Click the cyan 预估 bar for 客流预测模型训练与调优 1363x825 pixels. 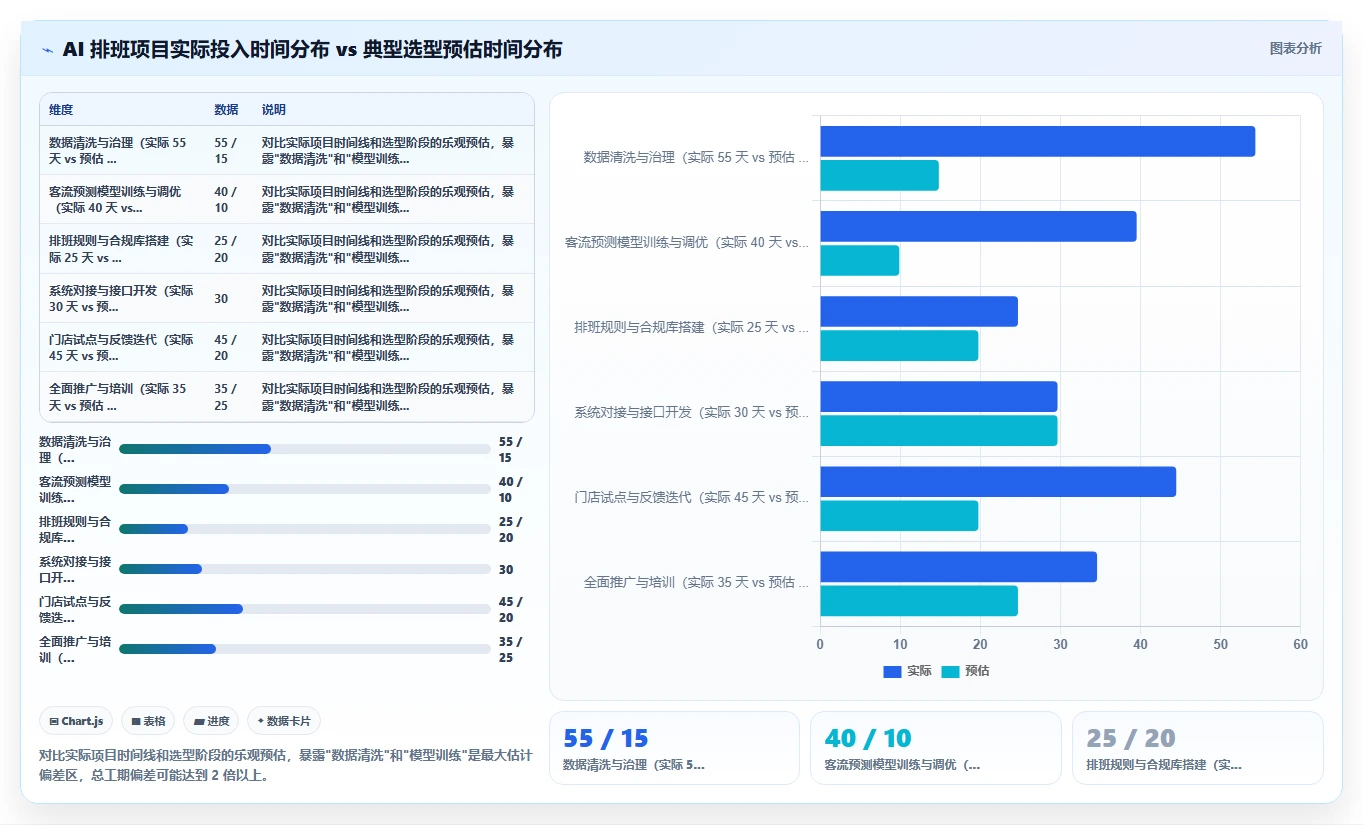859,261
